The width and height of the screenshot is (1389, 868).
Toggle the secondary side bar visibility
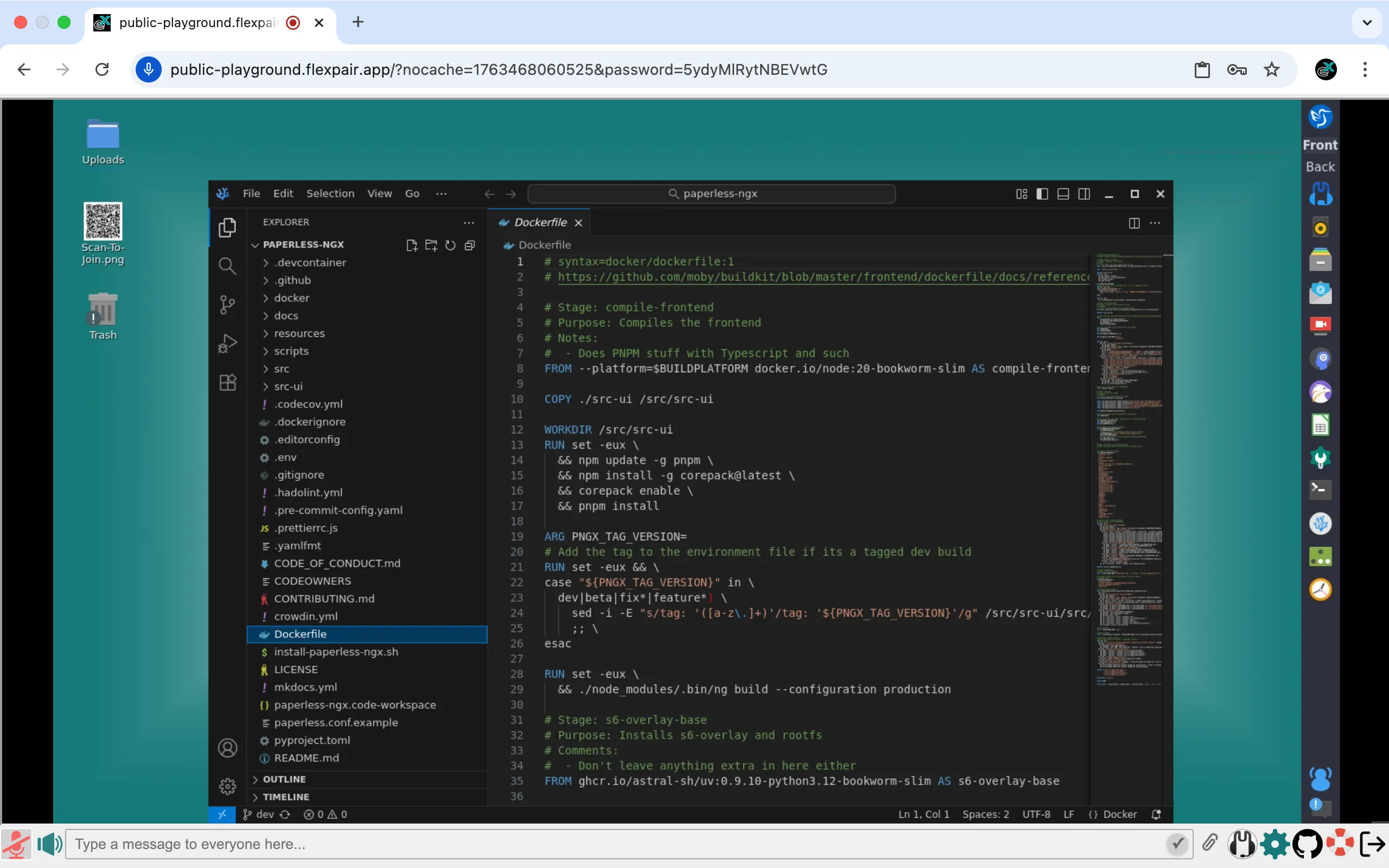[x=1084, y=194]
